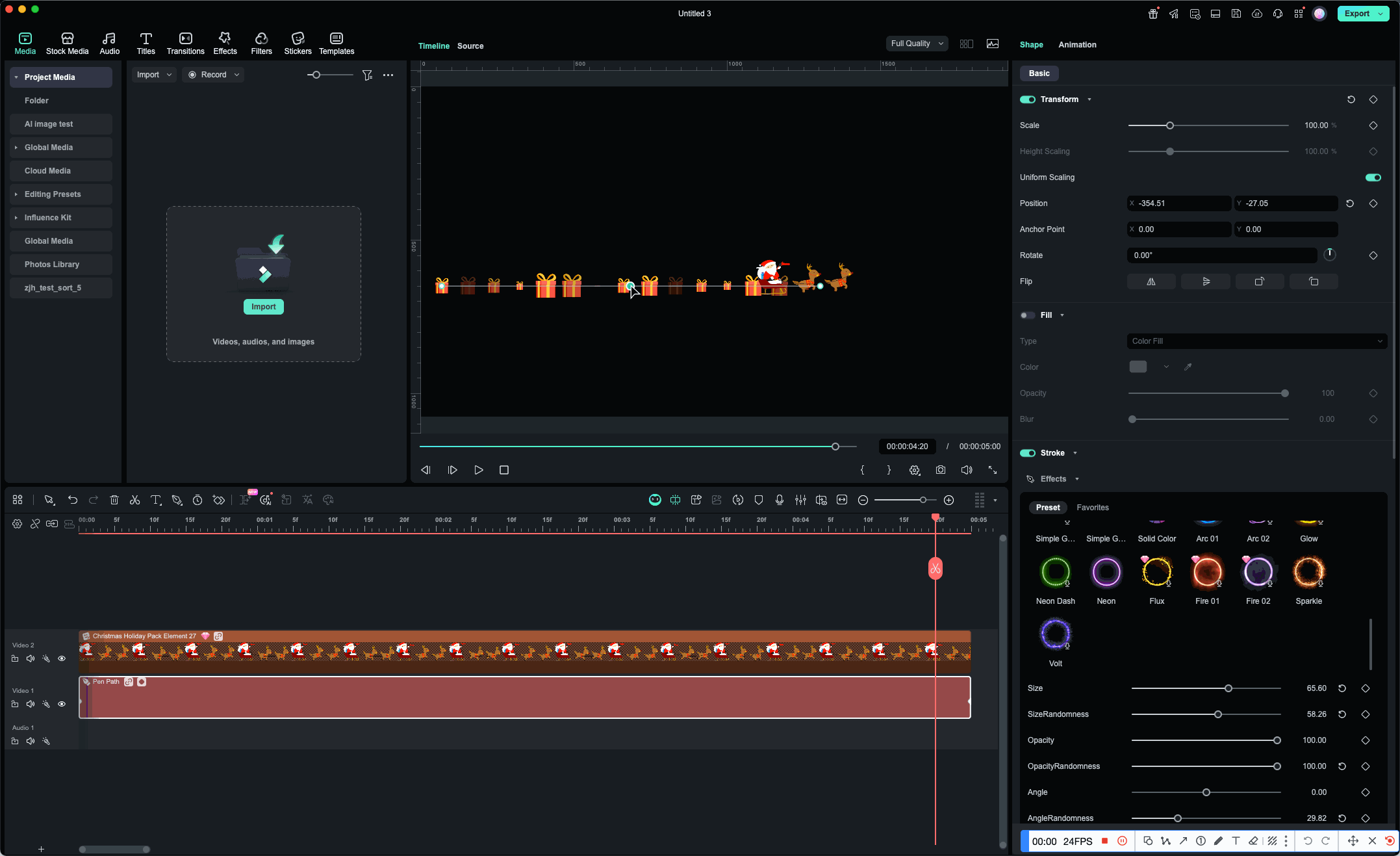Enable the Fill toggle in the Shape panel
Screen dimensions: 1400x856
[1027, 315]
